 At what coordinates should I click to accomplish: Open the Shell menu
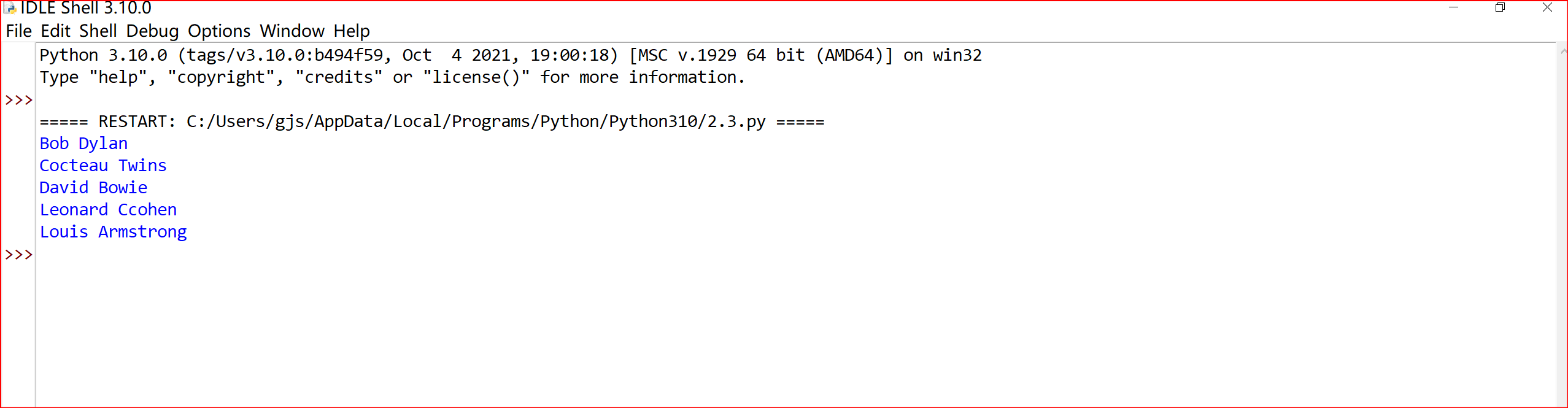pyautogui.click(x=98, y=31)
